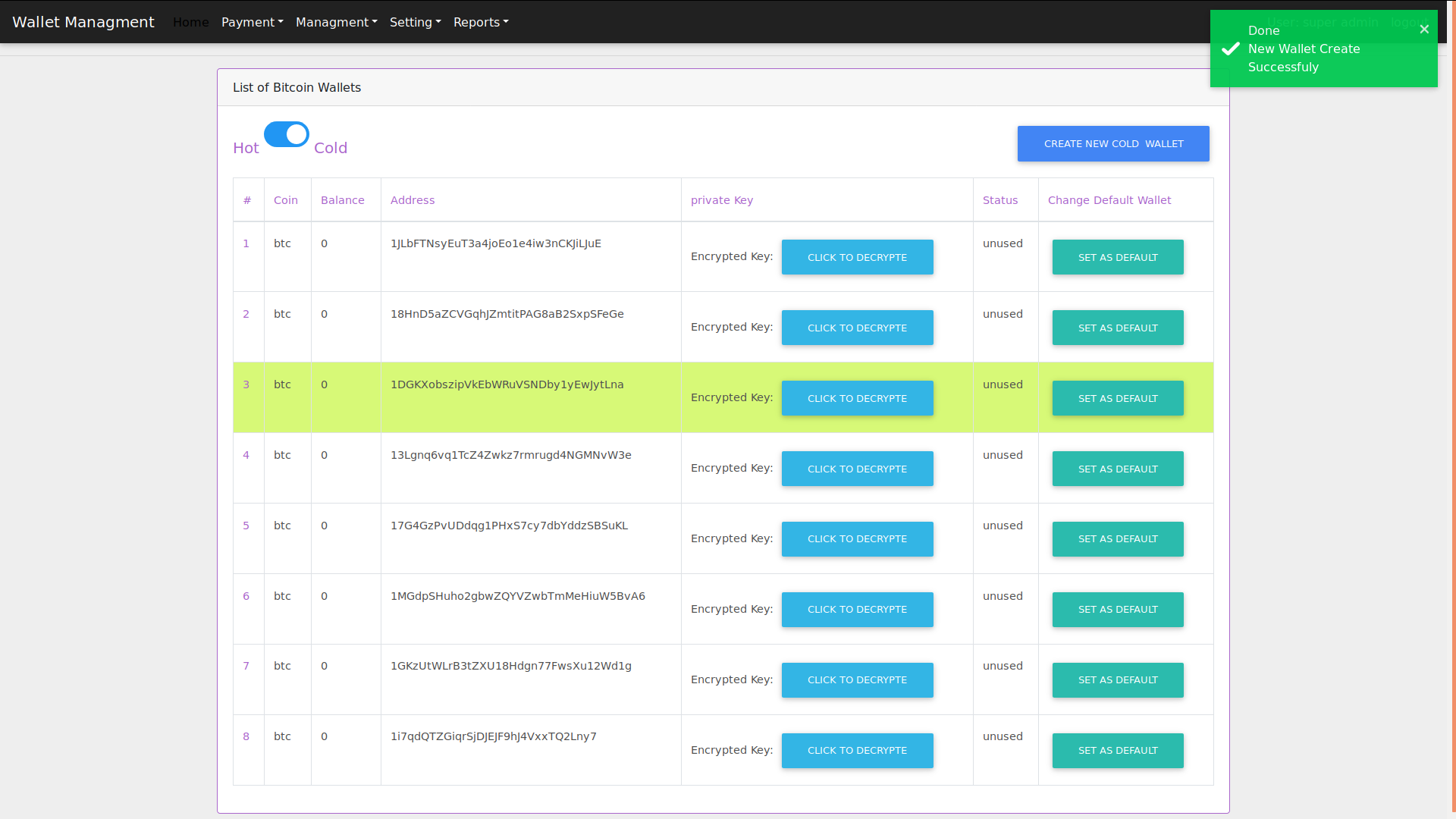The height and width of the screenshot is (819, 1456).
Task: Select address 1i7qdQTZGiqrSjDJEJF9hJ4VxxTQ2Lny7
Action: pos(494,736)
